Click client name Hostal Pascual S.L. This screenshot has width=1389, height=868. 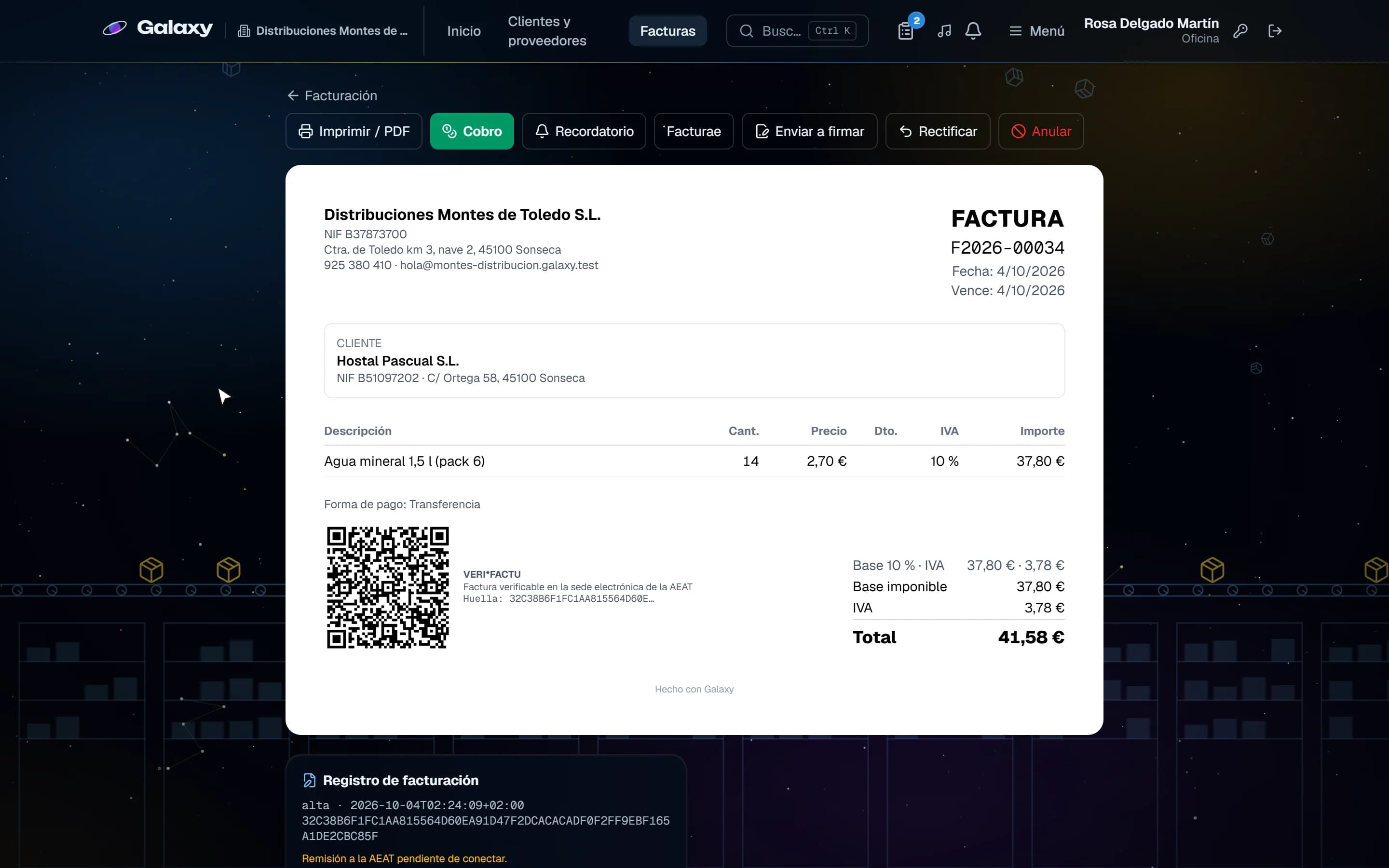click(398, 361)
